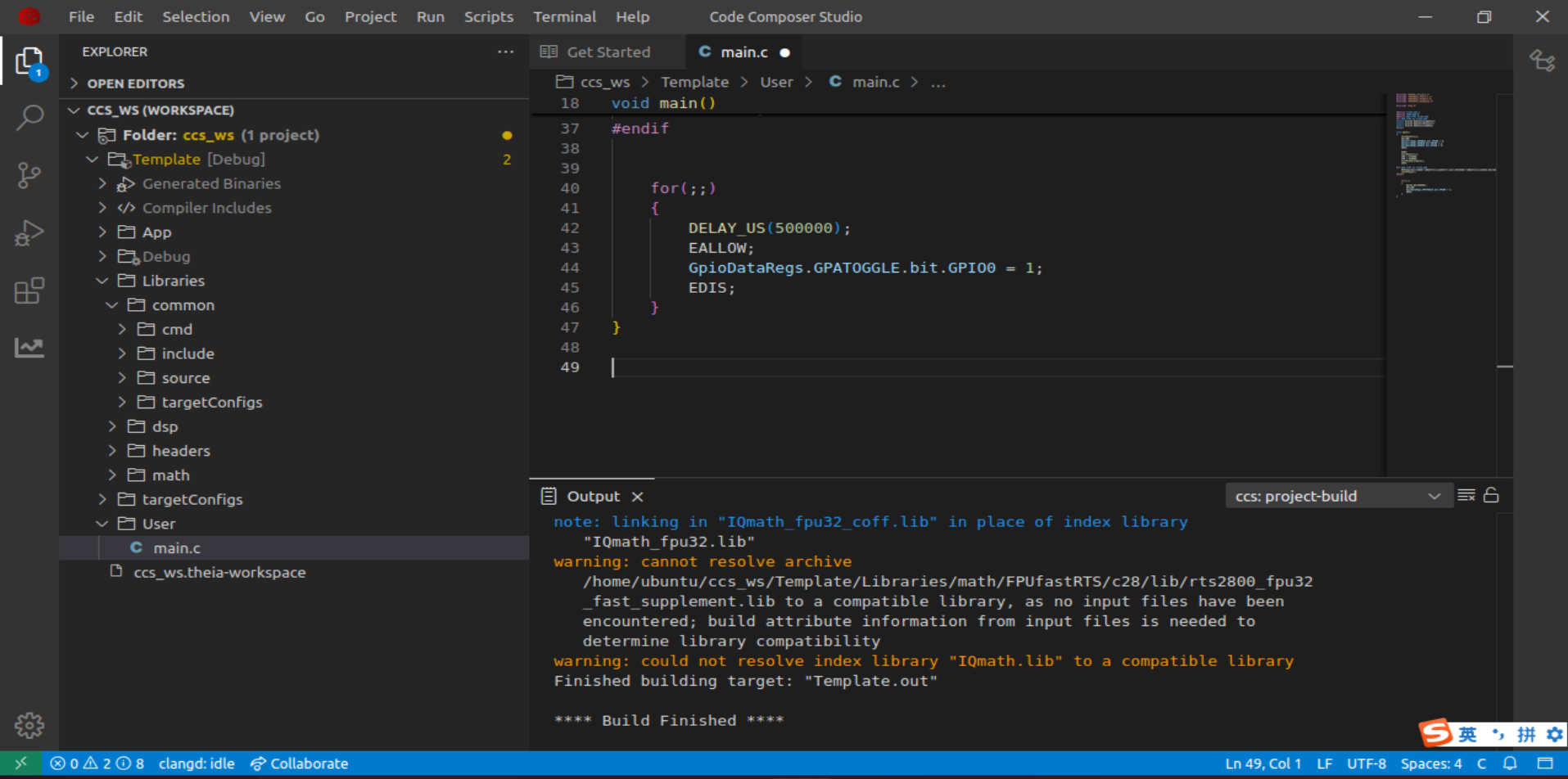Click the remote connection status icon
This screenshot has width=1568, height=779.
[21, 763]
